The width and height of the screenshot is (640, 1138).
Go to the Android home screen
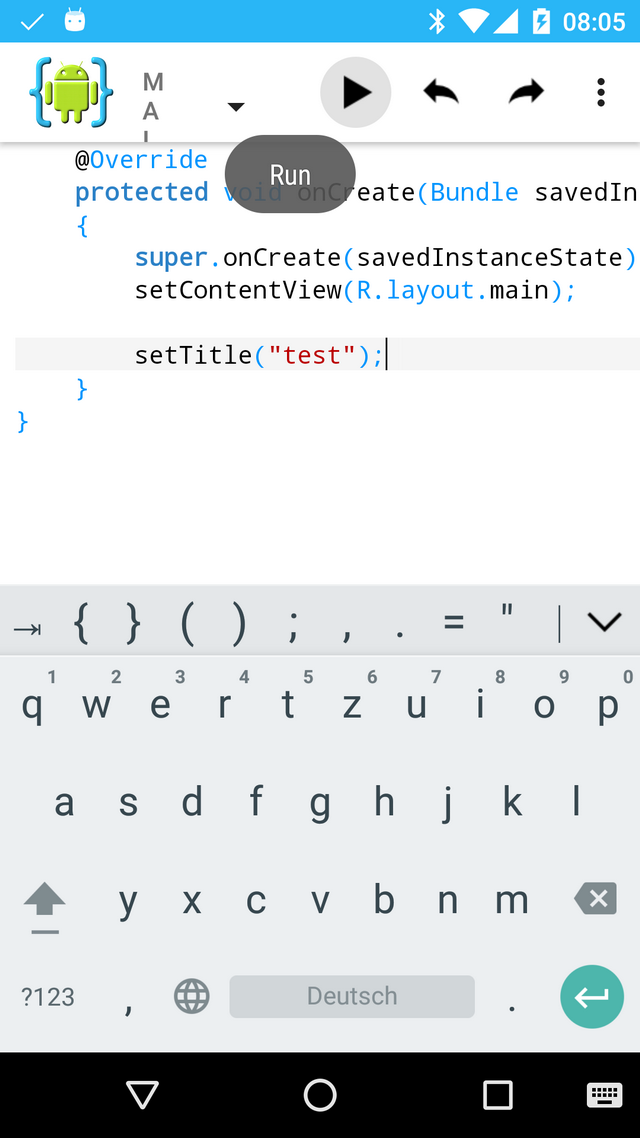pyautogui.click(x=320, y=1095)
